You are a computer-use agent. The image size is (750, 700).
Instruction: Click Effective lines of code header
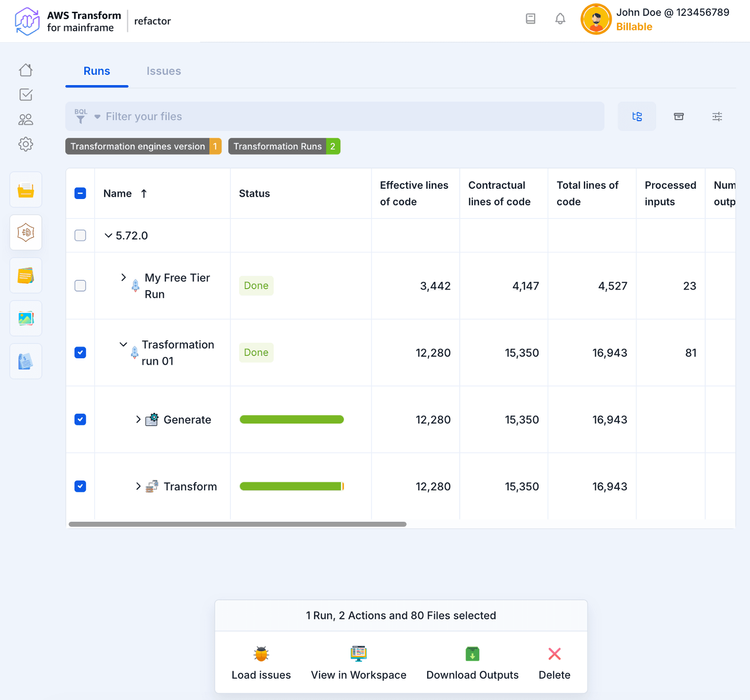point(414,193)
